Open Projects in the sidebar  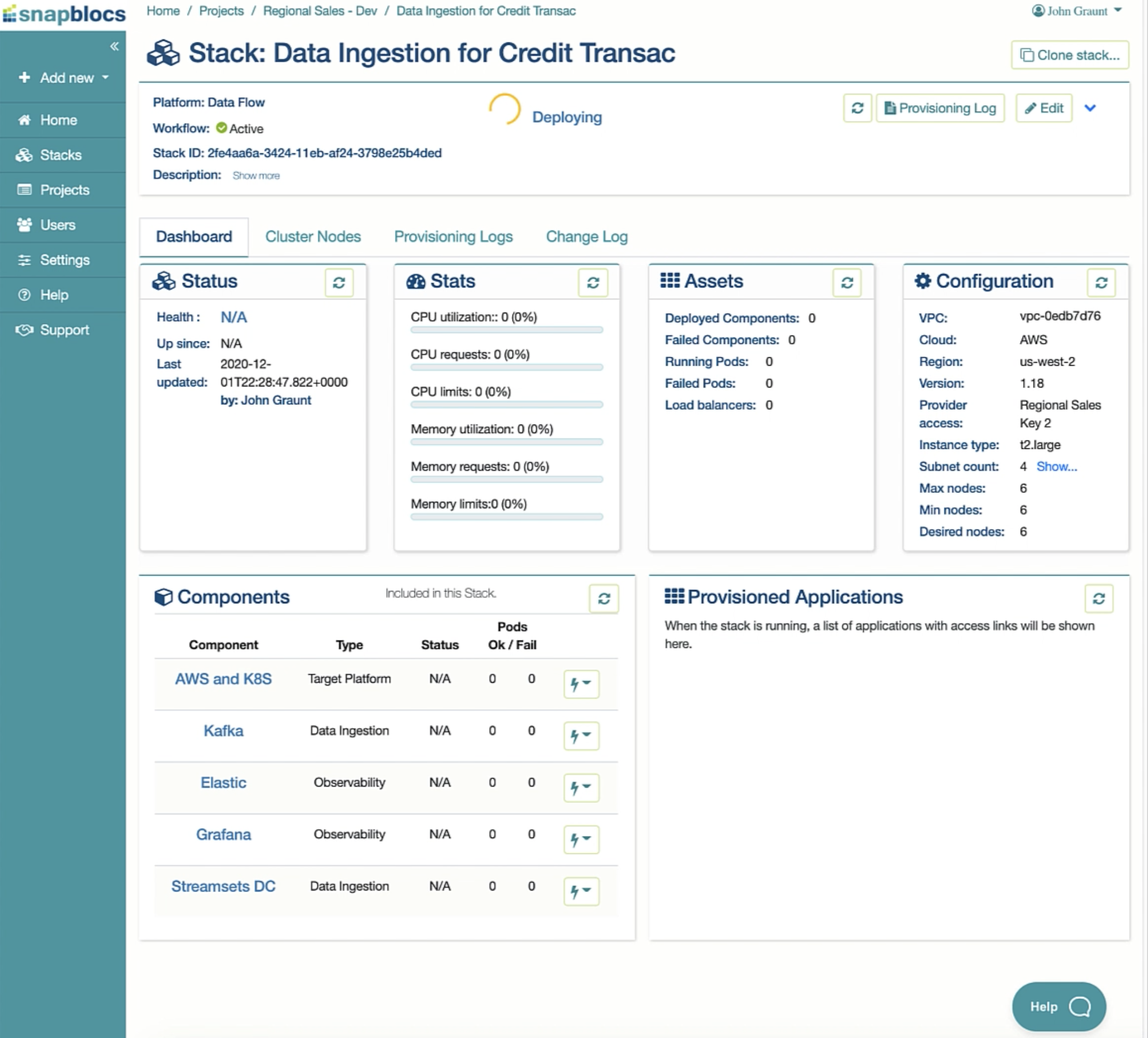[62, 190]
